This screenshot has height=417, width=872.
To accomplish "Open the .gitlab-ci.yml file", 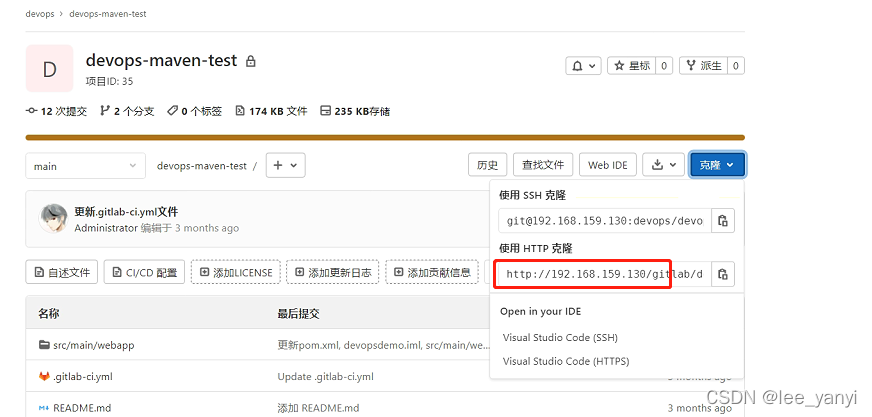I will (83, 376).
